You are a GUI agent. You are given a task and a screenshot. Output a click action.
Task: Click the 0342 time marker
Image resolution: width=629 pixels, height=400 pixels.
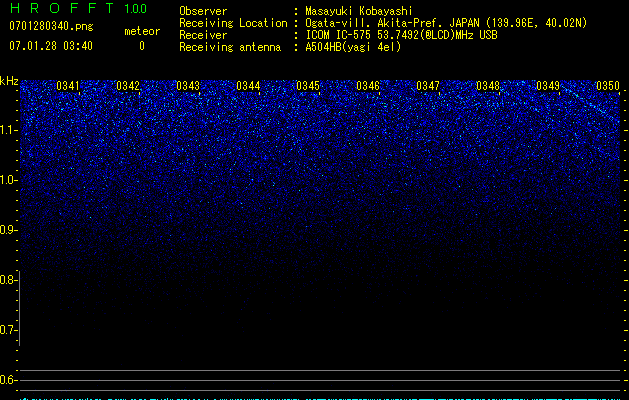coord(128,86)
